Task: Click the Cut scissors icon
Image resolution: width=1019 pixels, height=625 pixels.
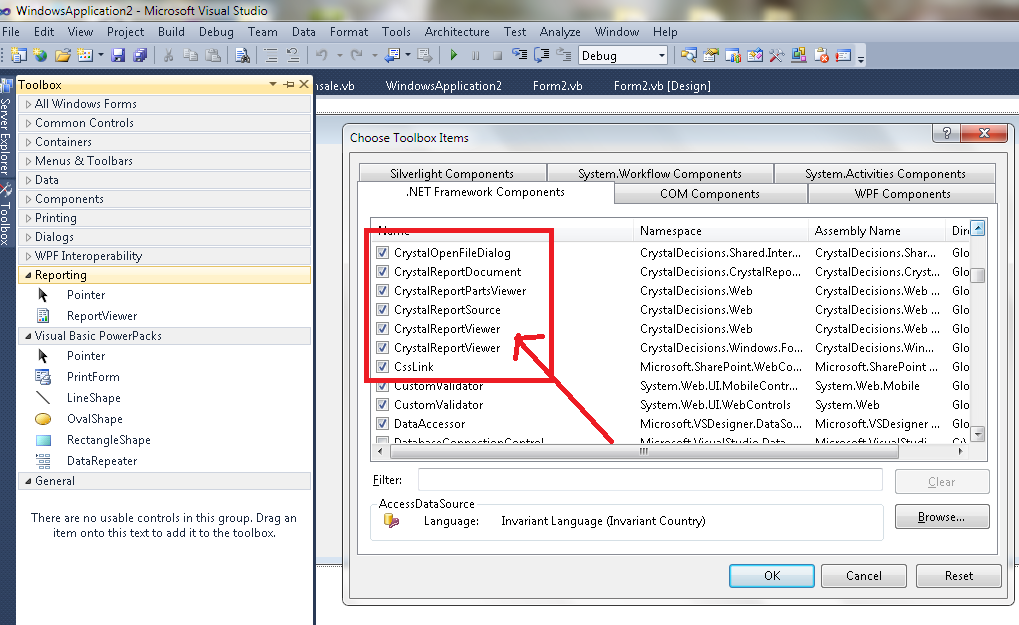Action: [x=168, y=56]
